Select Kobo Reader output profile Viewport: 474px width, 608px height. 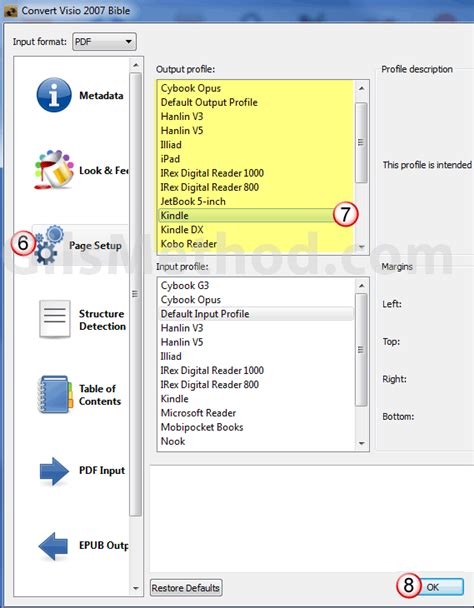[256, 244]
